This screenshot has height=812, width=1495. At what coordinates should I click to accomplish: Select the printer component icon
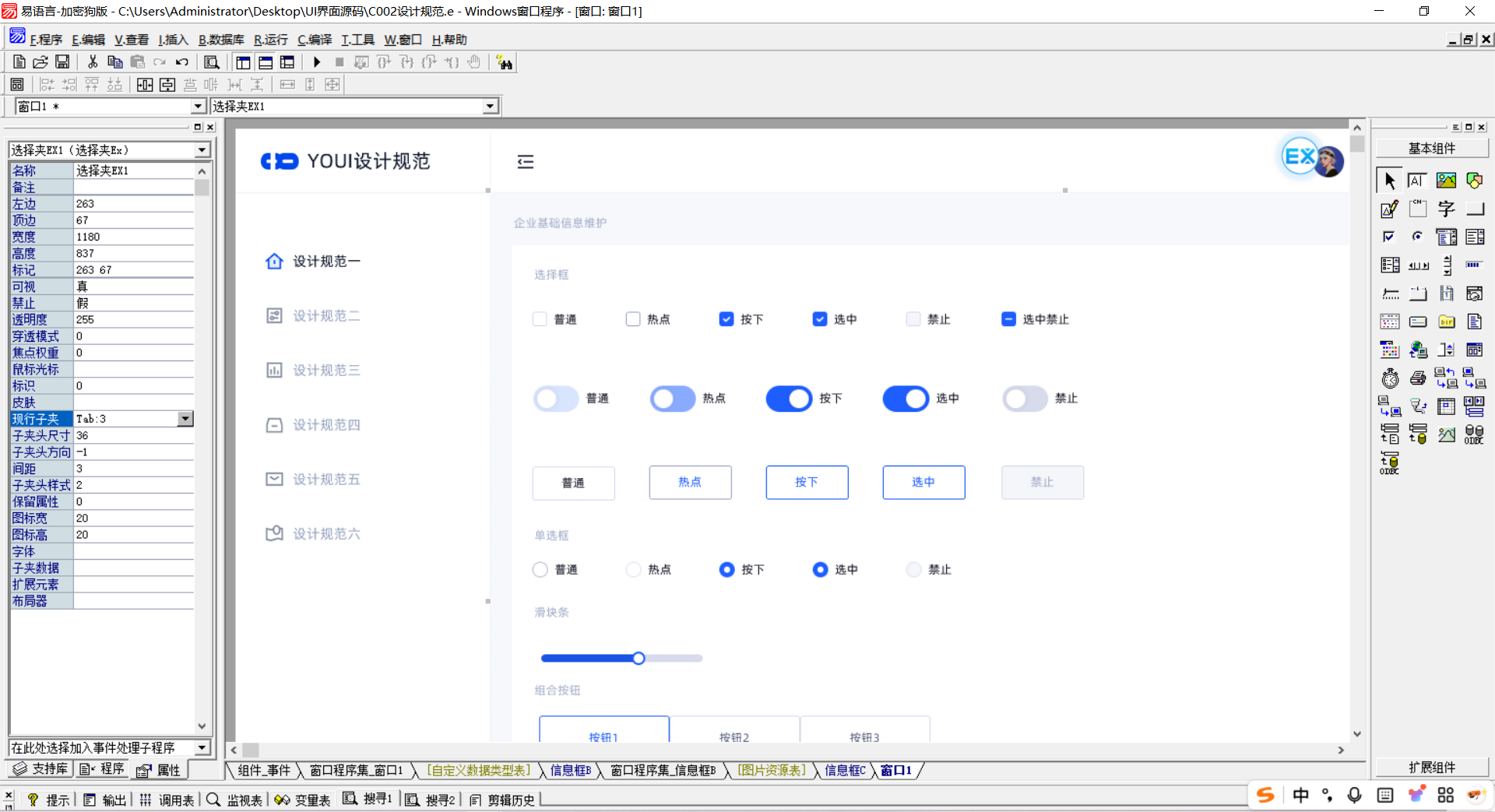[x=1418, y=378]
